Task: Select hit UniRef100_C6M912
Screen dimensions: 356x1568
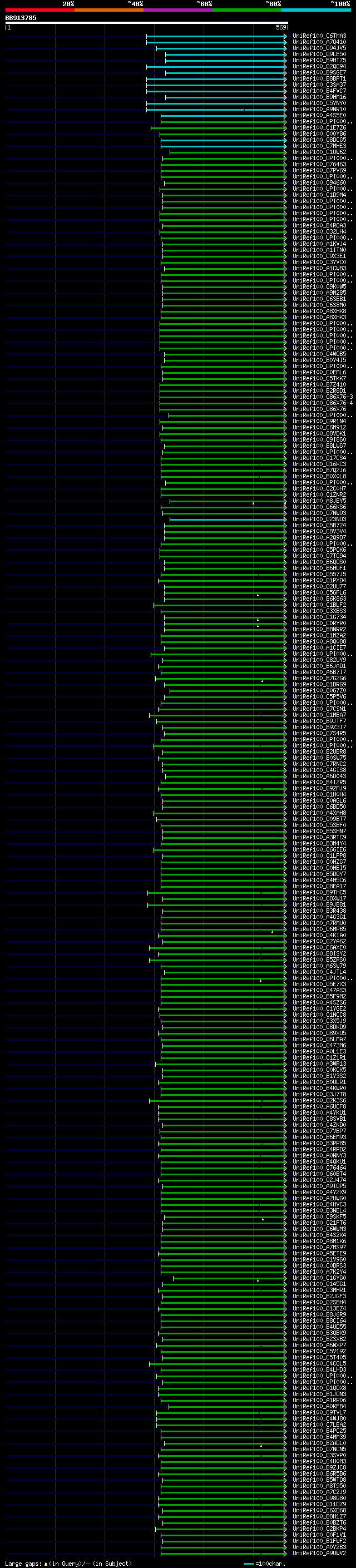Action: click(319, 427)
